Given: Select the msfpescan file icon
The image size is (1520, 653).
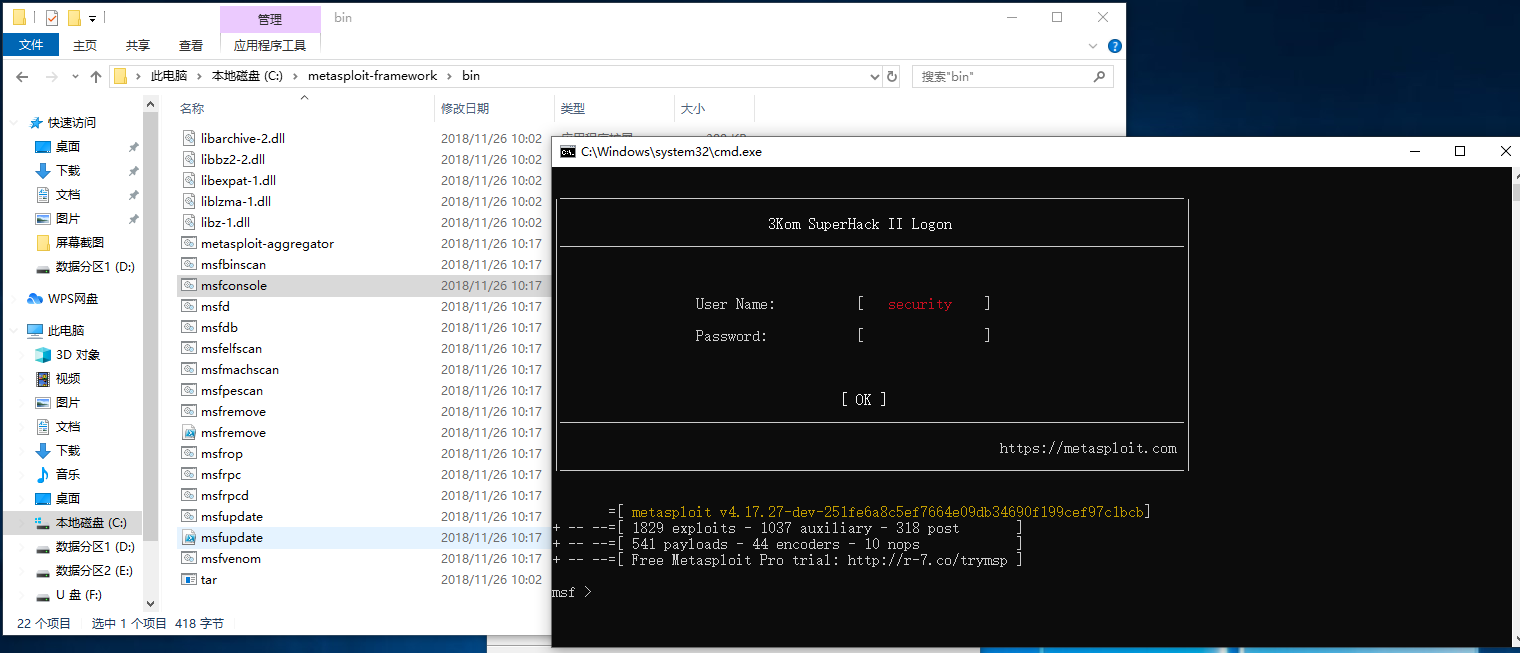Looking at the screenshot, I should (x=190, y=390).
